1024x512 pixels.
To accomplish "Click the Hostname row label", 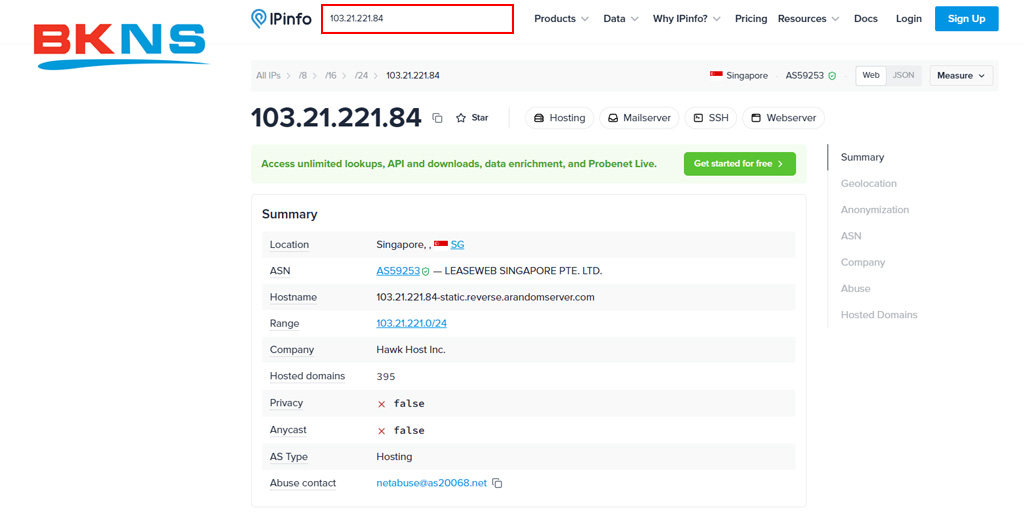I will (x=293, y=297).
